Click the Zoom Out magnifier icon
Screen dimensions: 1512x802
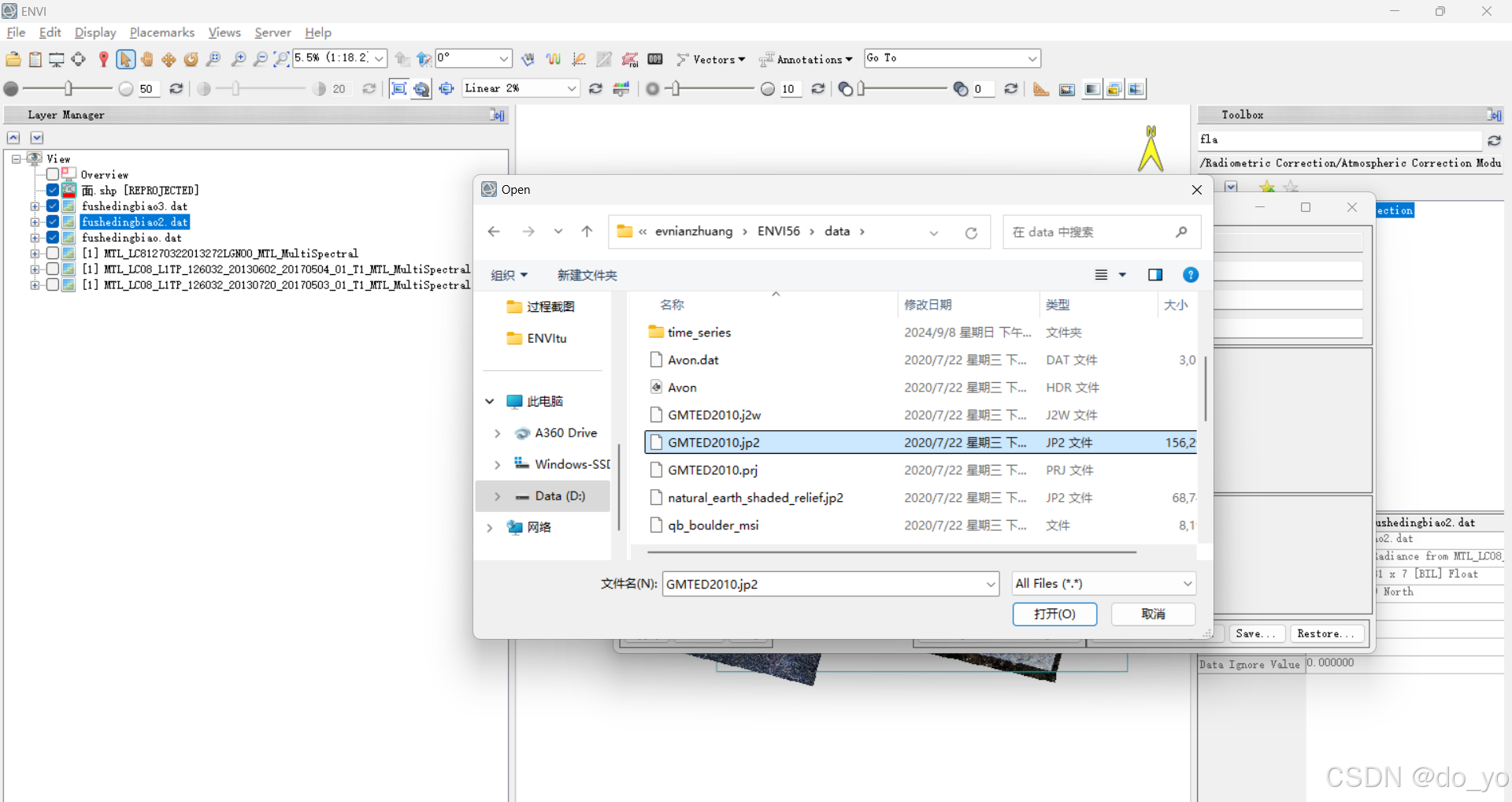(260, 59)
